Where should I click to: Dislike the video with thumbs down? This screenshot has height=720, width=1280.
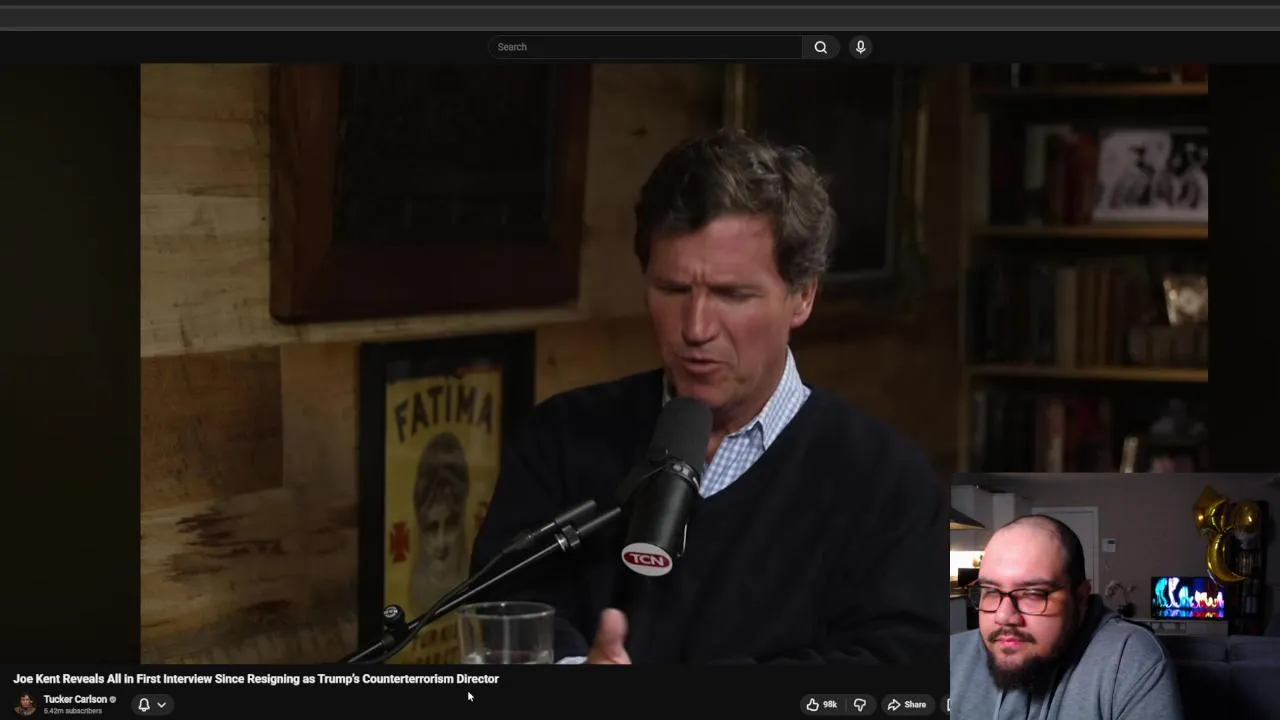(859, 705)
